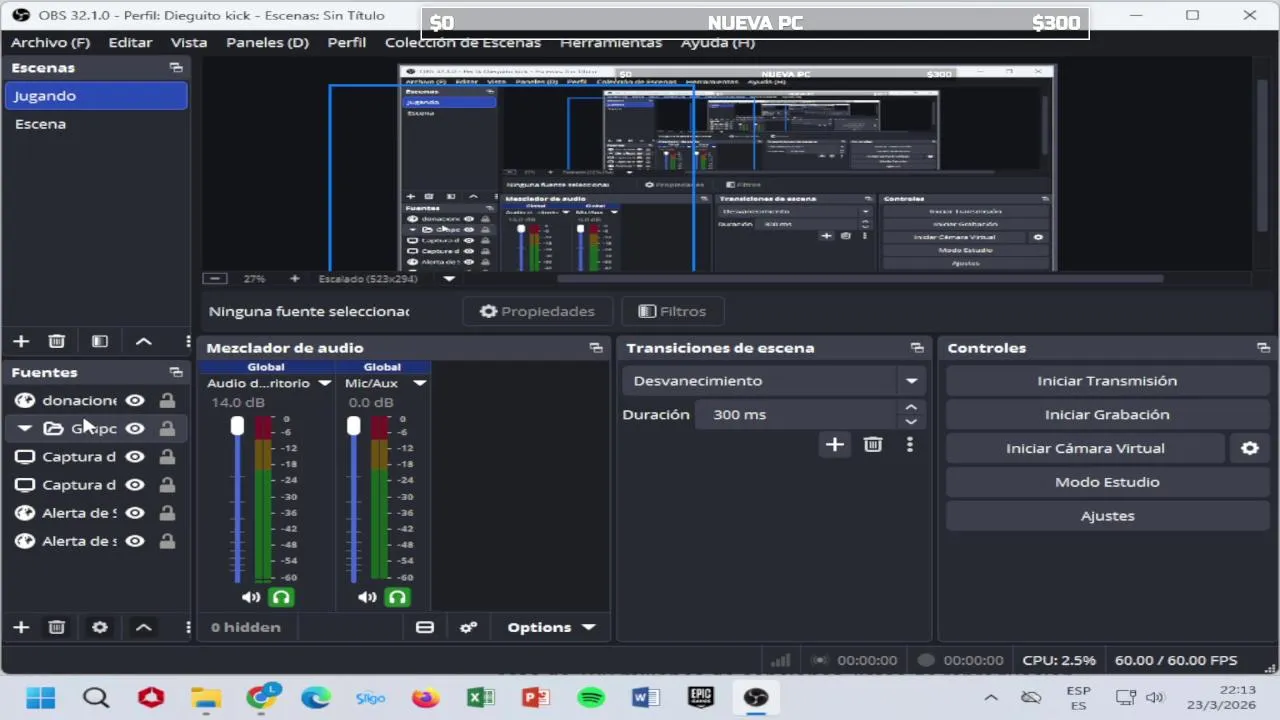This screenshot has height=720, width=1280.
Task: Add a new source with the Fuentes plus icon
Action: (21, 627)
